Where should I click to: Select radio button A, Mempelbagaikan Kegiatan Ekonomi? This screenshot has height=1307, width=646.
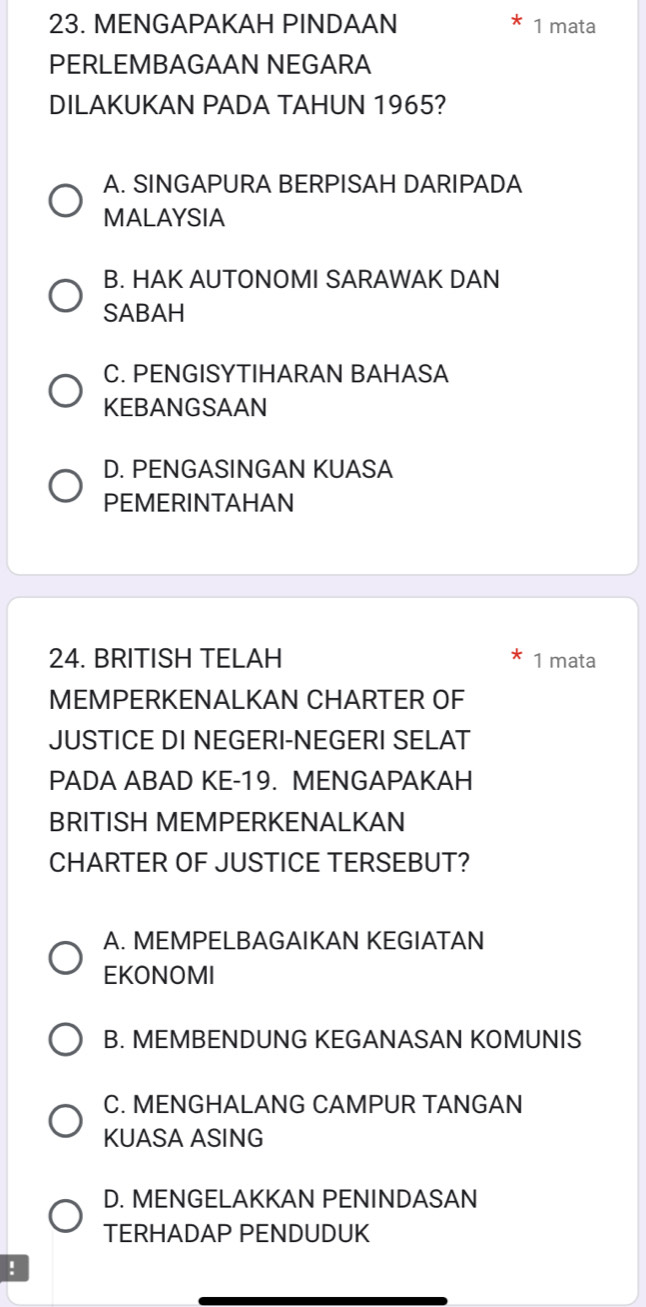67,957
